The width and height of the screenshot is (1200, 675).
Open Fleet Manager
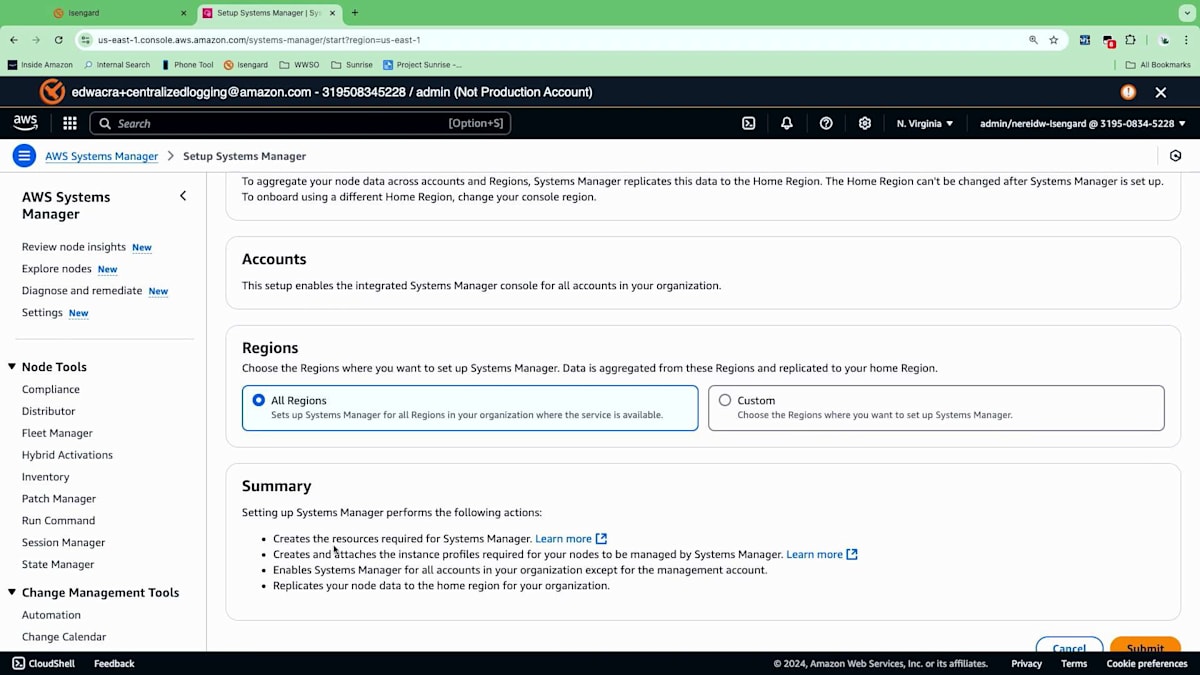[x=57, y=433]
